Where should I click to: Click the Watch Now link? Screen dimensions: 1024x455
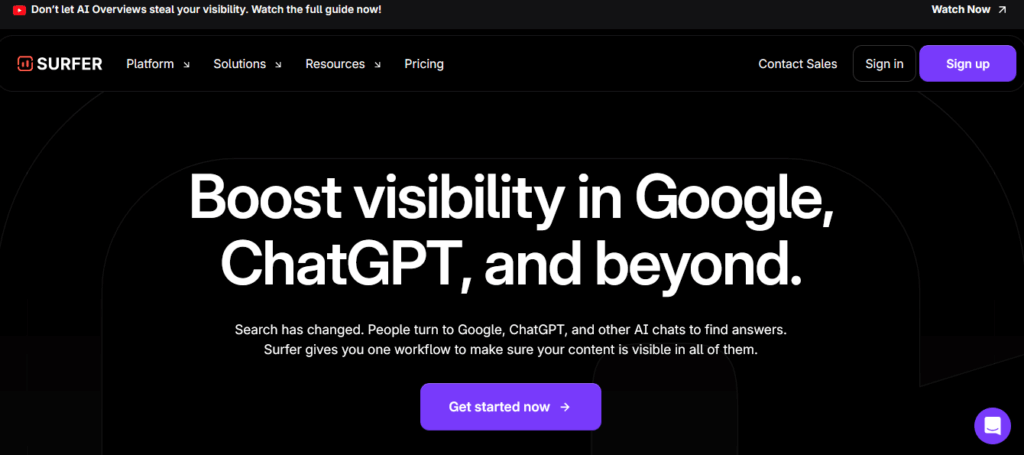(961, 10)
